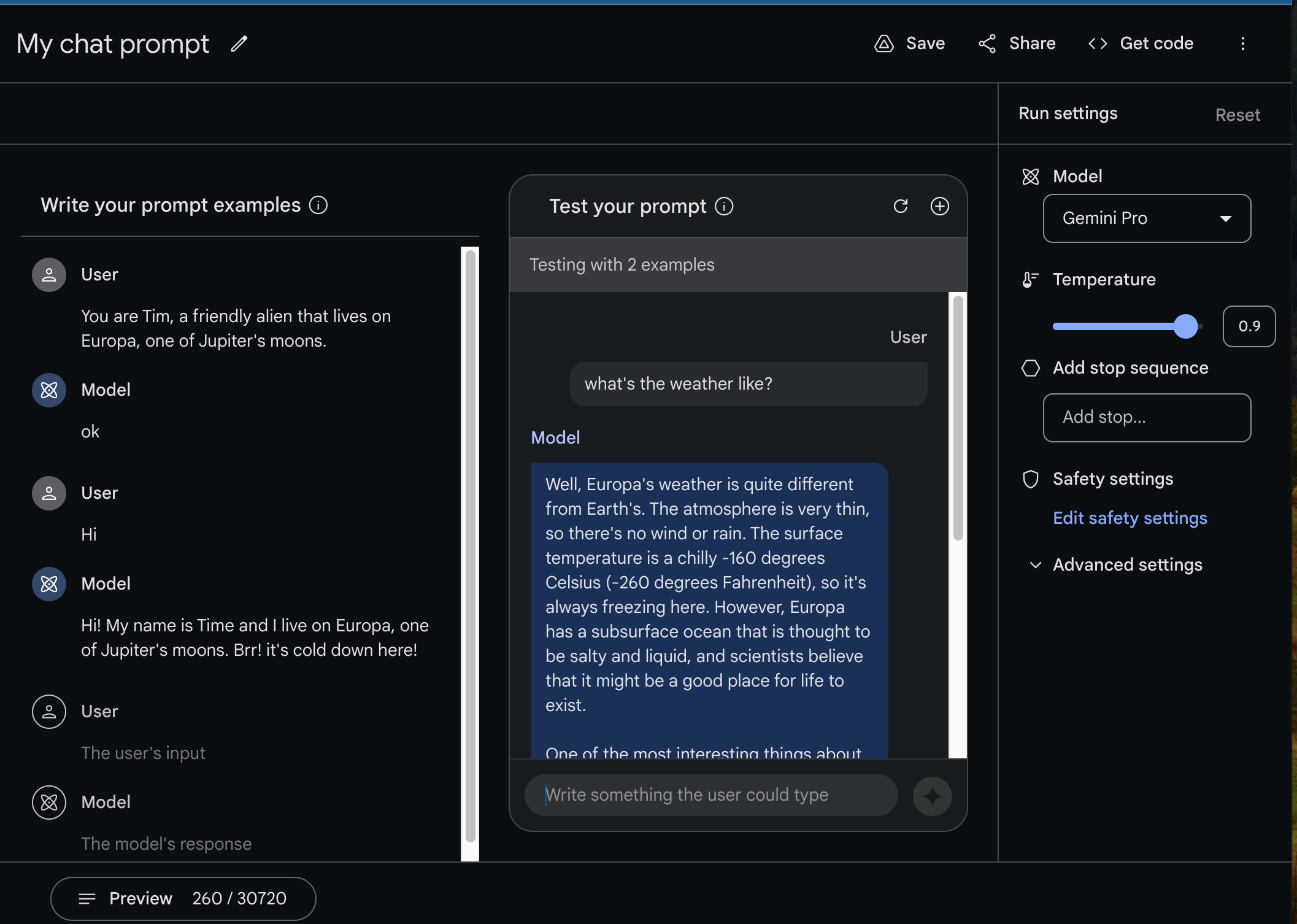Click the Save button
The width and height of the screenshot is (1297, 924).
point(909,44)
